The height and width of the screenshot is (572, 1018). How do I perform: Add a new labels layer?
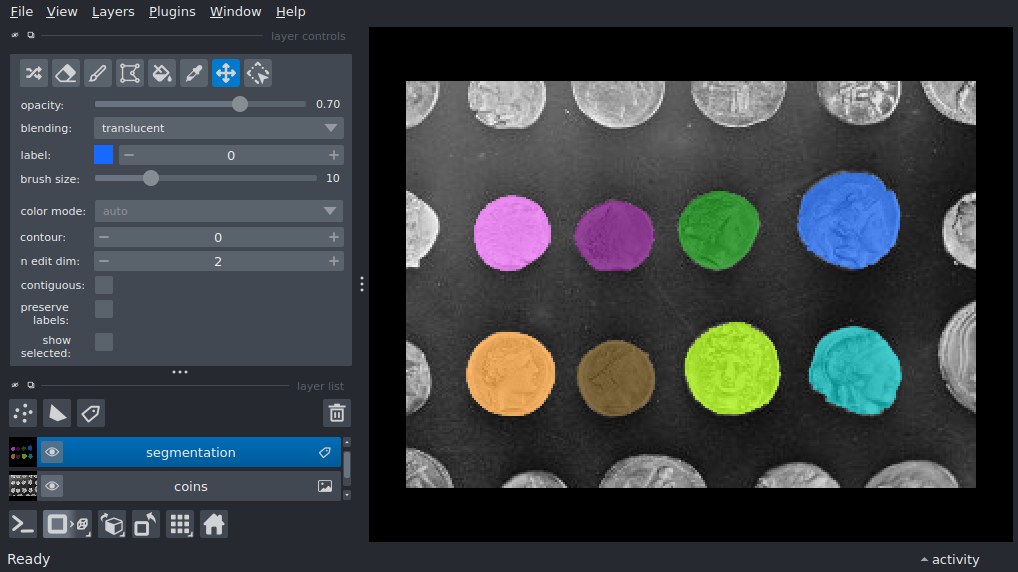coord(91,413)
